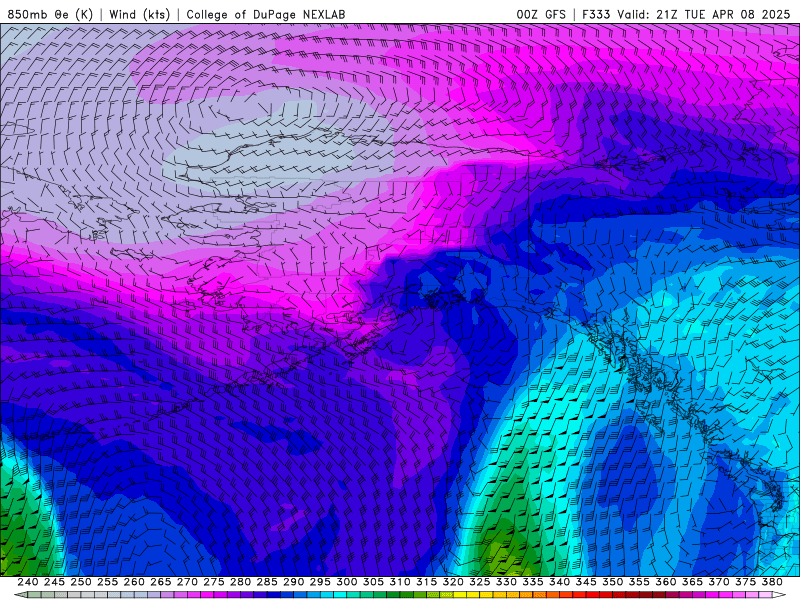Click the 380 value on the legend
The width and height of the screenshot is (800, 600).
coord(772,582)
